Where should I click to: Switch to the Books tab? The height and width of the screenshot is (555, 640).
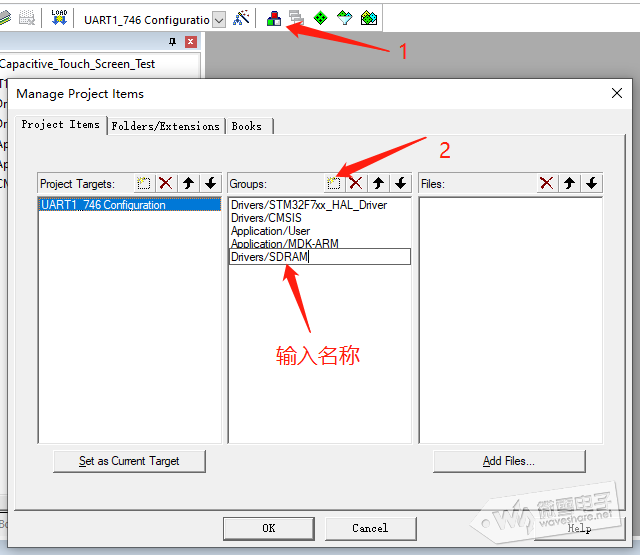coord(246,126)
